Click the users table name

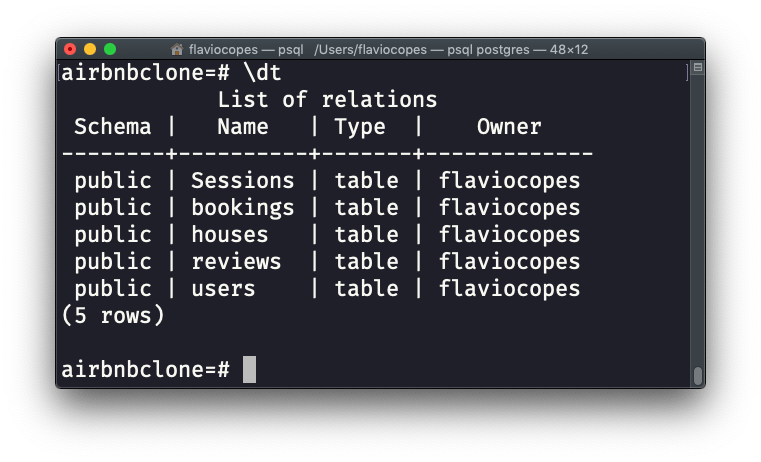pos(223,289)
